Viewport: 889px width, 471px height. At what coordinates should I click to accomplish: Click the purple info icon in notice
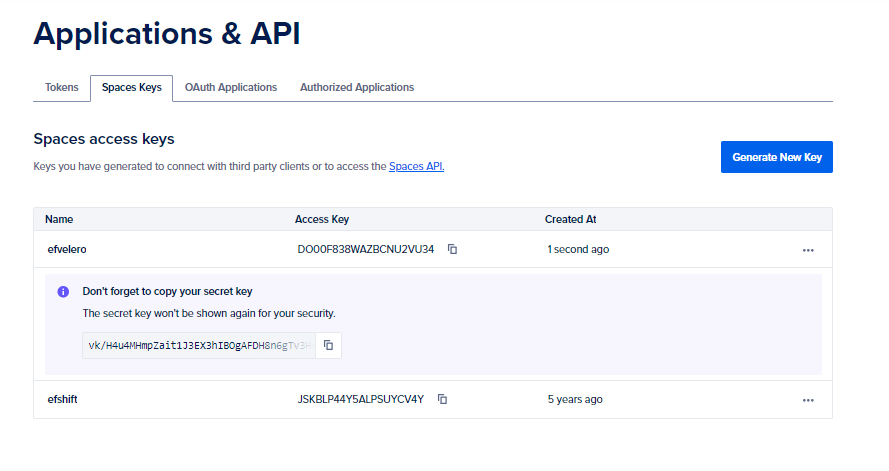63,292
